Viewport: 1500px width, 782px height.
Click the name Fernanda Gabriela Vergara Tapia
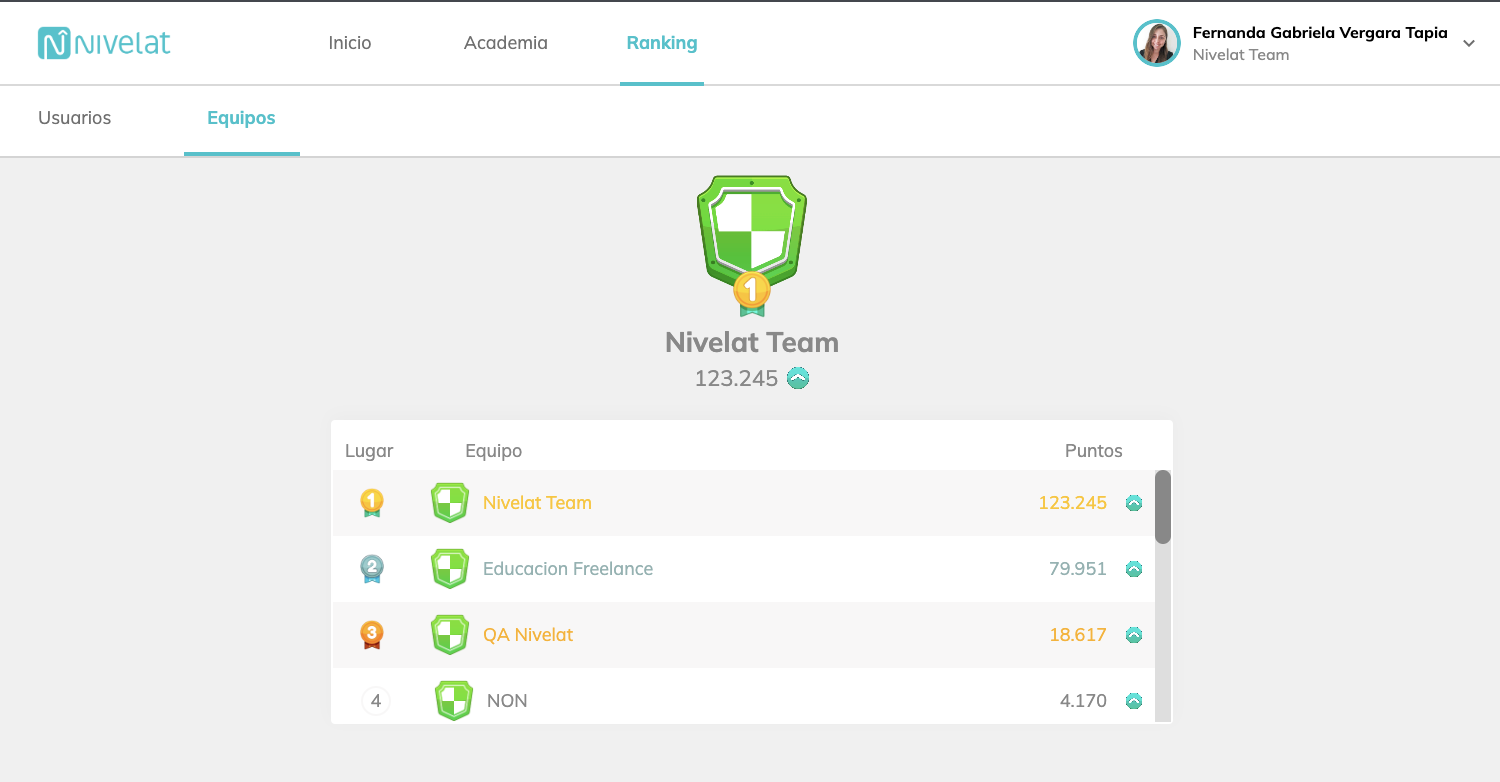(1320, 33)
